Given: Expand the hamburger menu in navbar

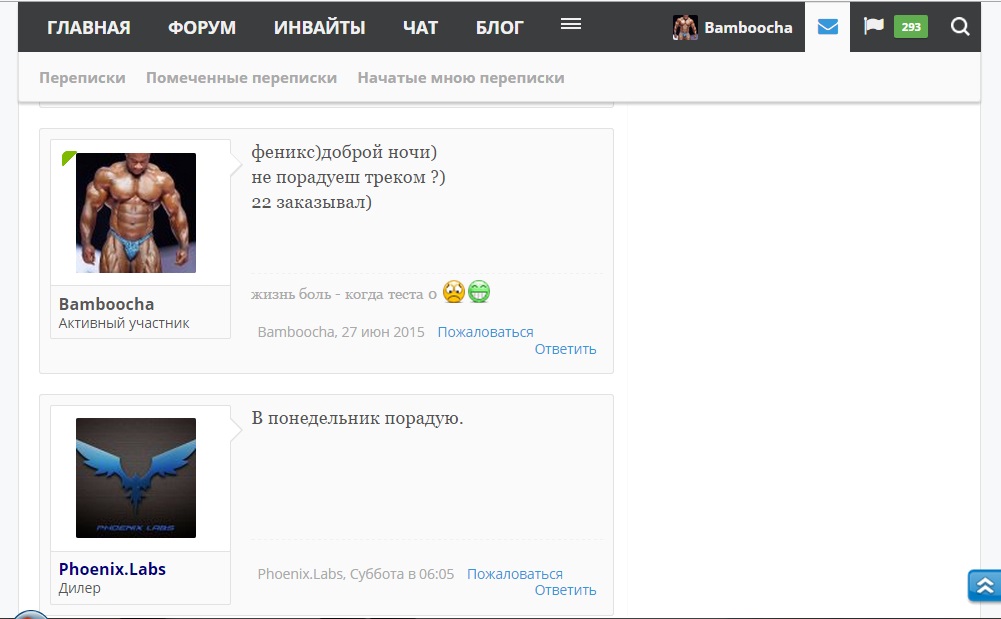Looking at the screenshot, I should [x=571, y=24].
